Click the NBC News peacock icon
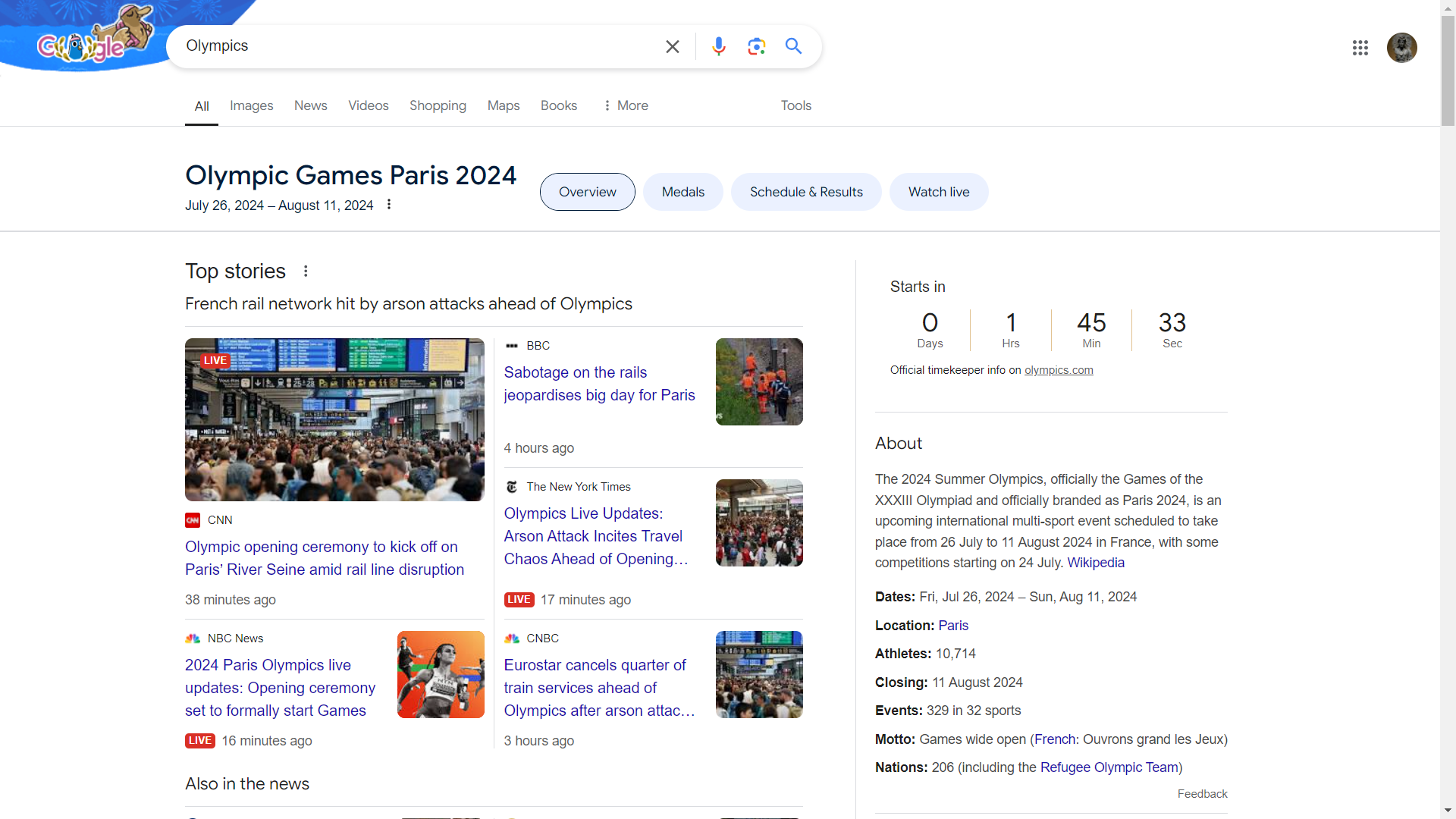The height and width of the screenshot is (819, 1456). point(193,639)
